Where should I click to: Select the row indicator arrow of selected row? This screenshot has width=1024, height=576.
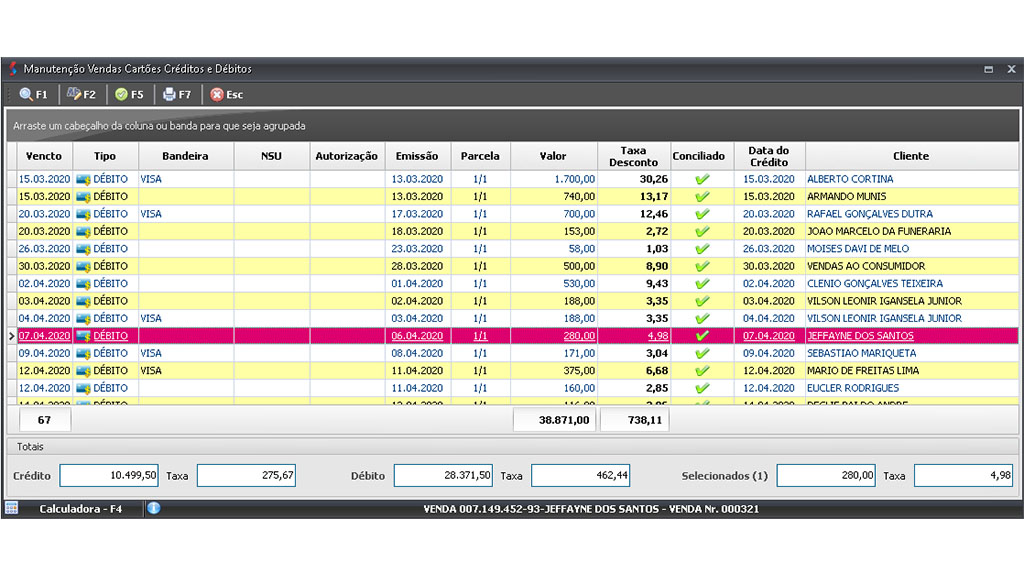click(x=12, y=336)
